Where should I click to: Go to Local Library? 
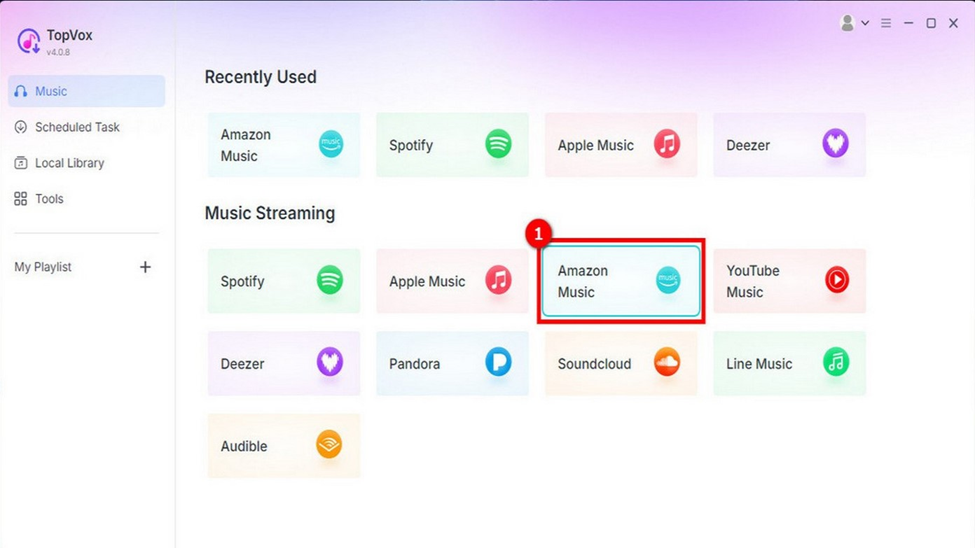[69, 163]
